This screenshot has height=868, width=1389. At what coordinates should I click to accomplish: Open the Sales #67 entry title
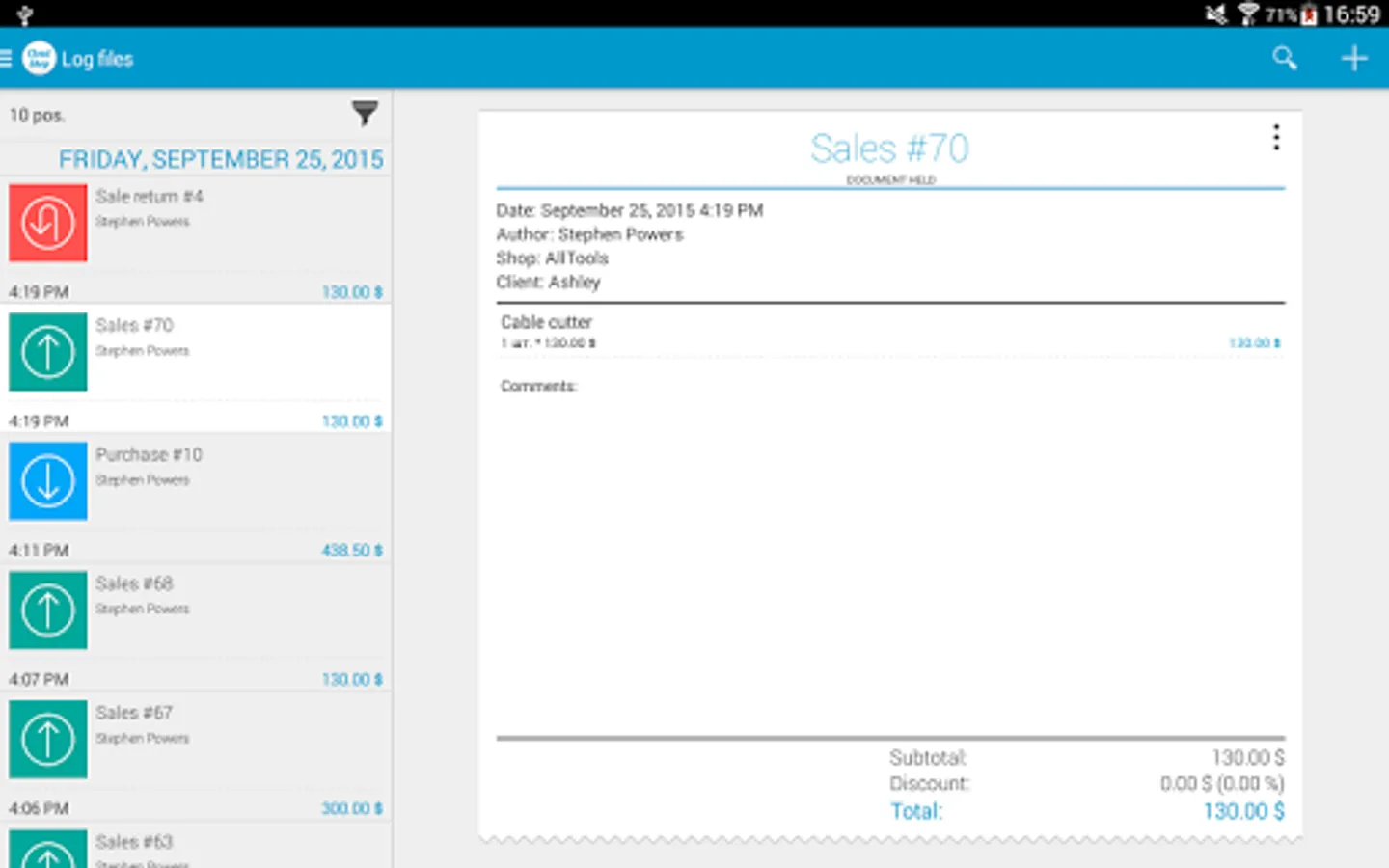coord(134,713)
